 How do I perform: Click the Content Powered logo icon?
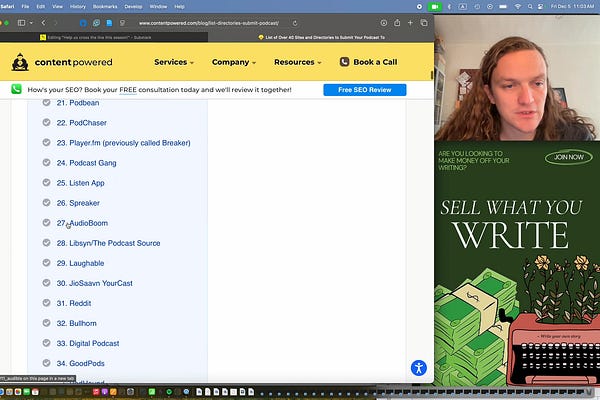tap(20, 62)
